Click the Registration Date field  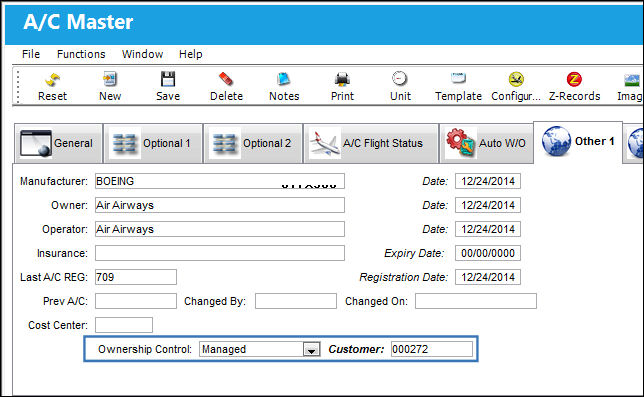(488, 277)
